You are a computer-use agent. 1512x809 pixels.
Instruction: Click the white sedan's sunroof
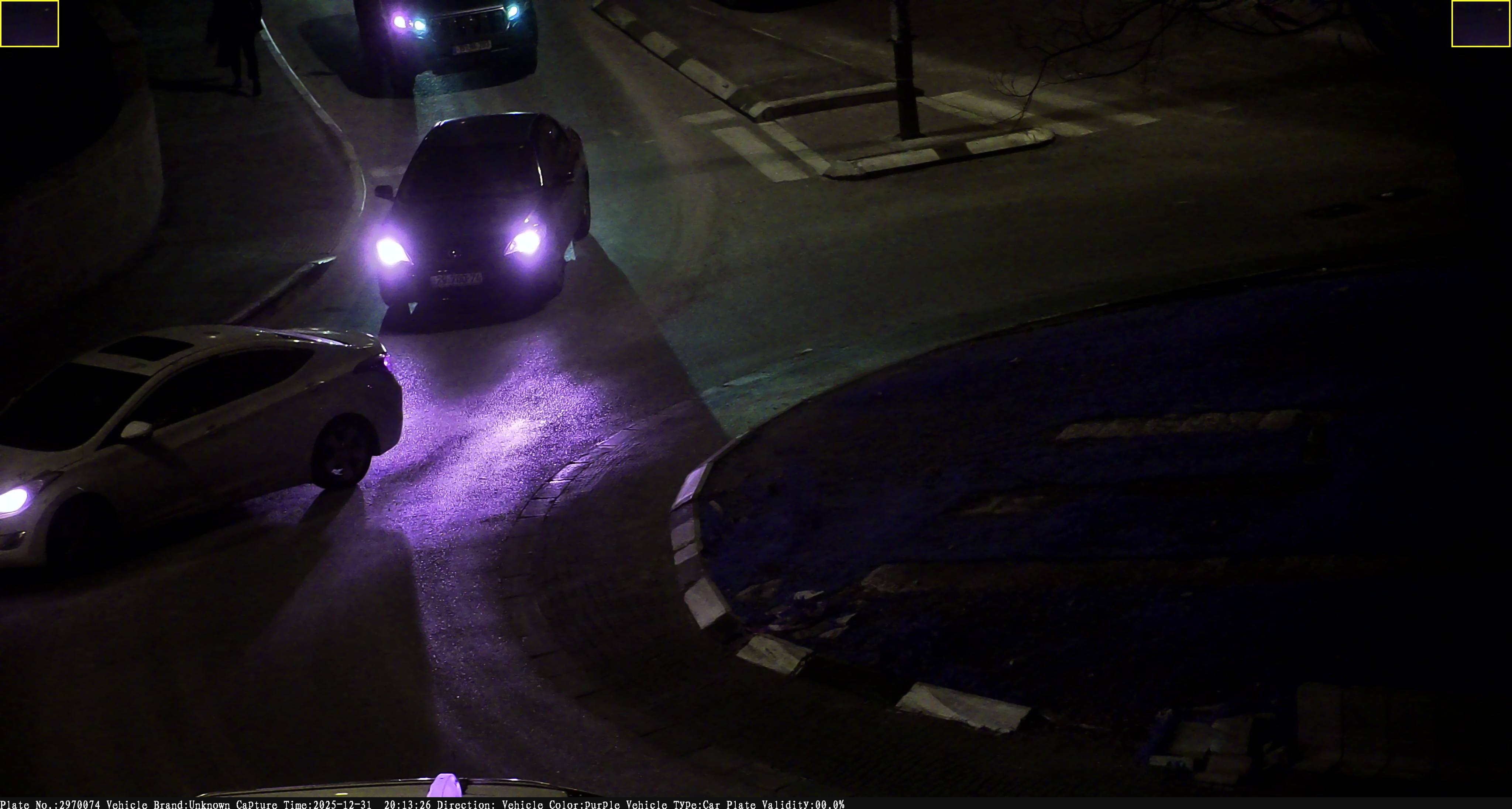[x=145, y=348]
